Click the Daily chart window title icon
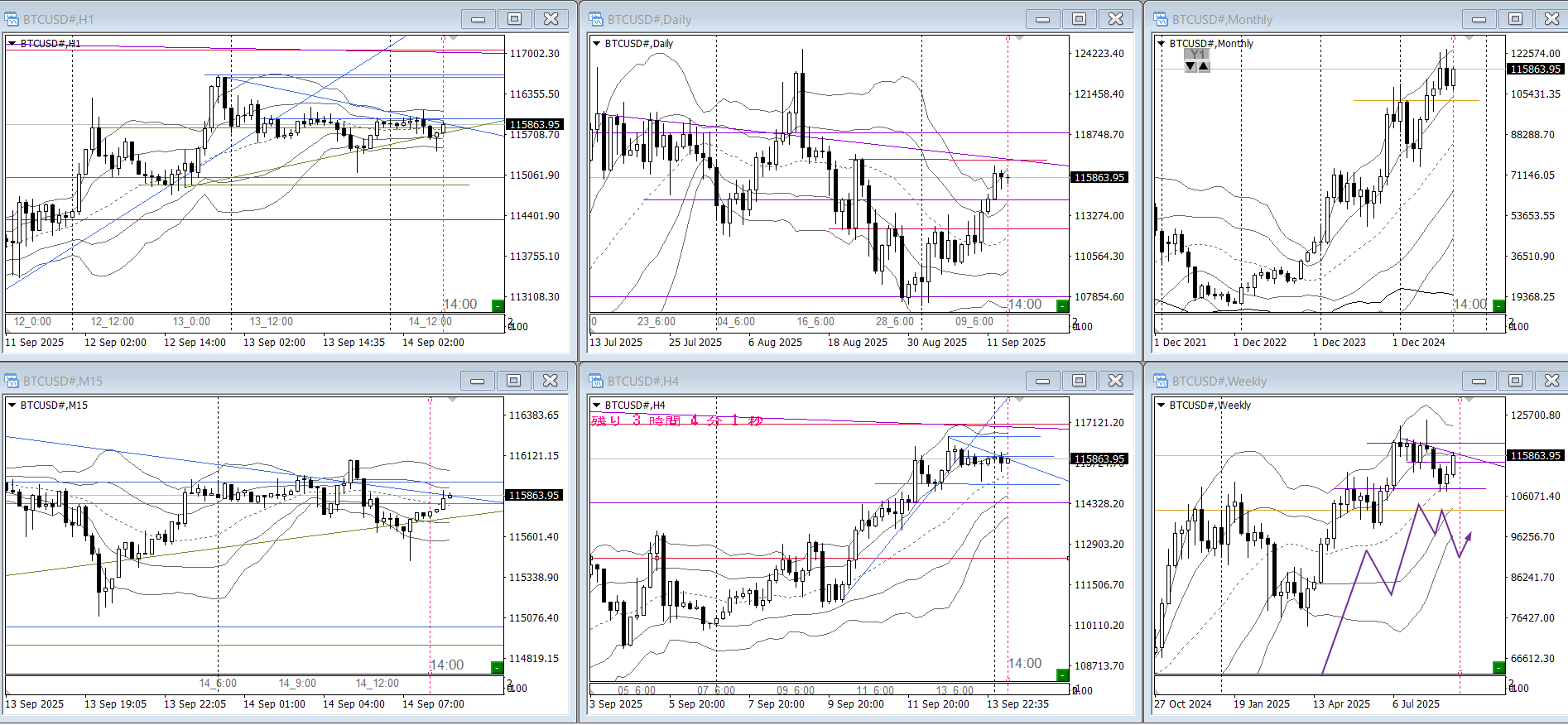 tap(596, 19)
